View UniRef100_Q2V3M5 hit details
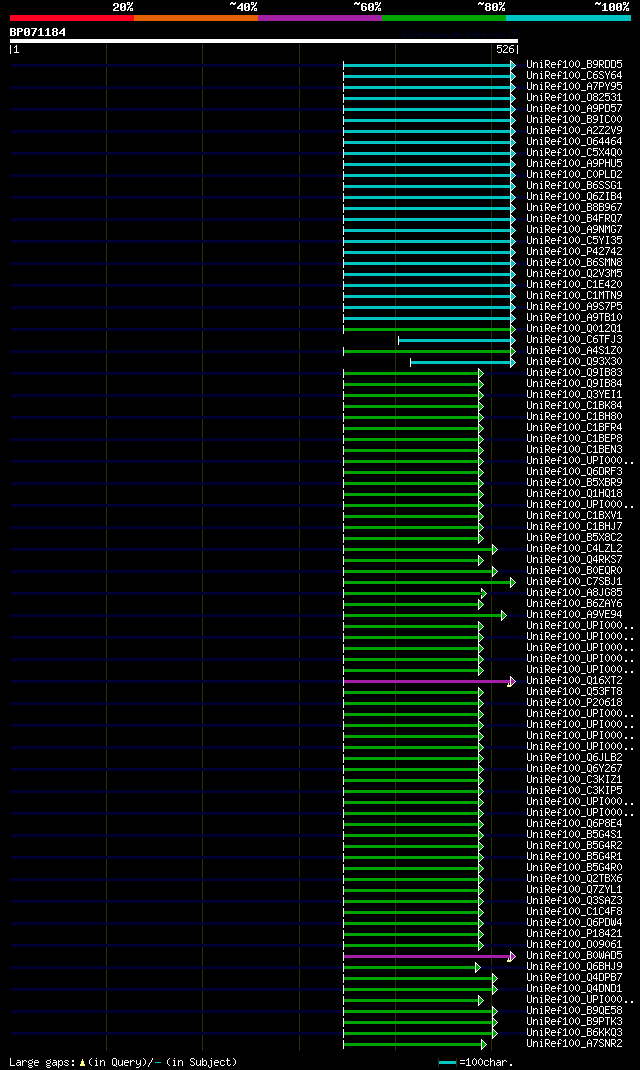 click(574, 274)
